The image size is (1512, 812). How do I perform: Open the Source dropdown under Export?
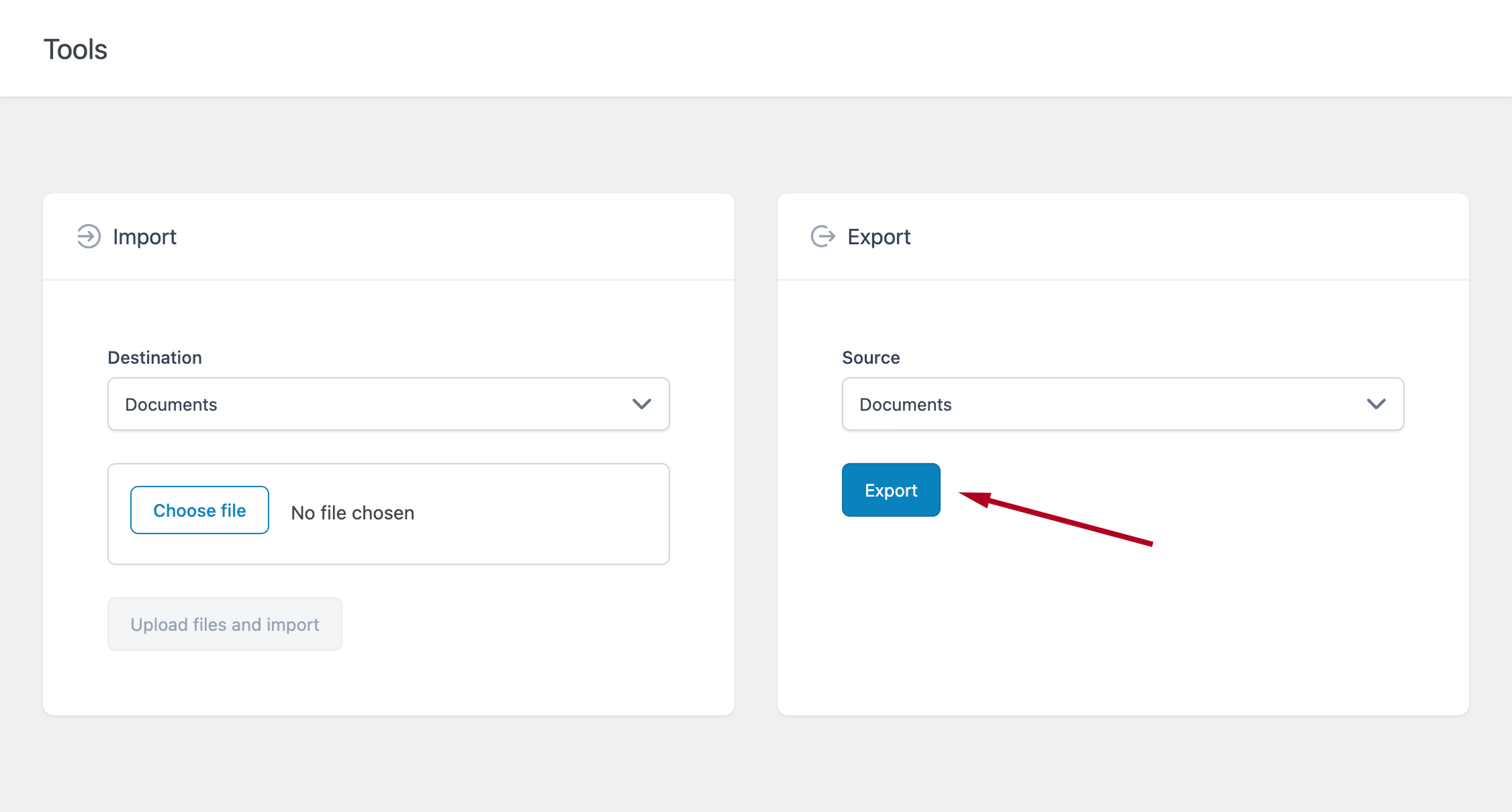(1123, 404)
